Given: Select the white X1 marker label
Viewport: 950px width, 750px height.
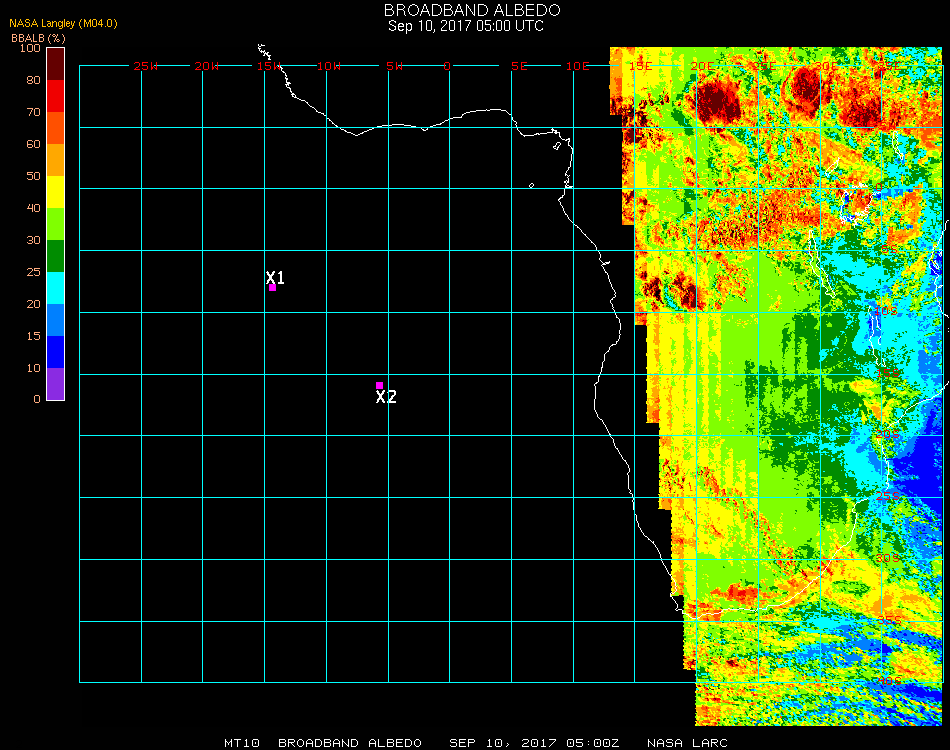Looking at the screenshot, I should pyautogui.click(x=276, y=278).
